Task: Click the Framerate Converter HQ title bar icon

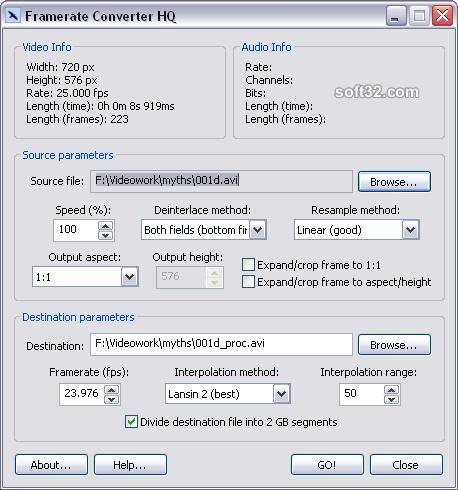Action: (13, 16)
